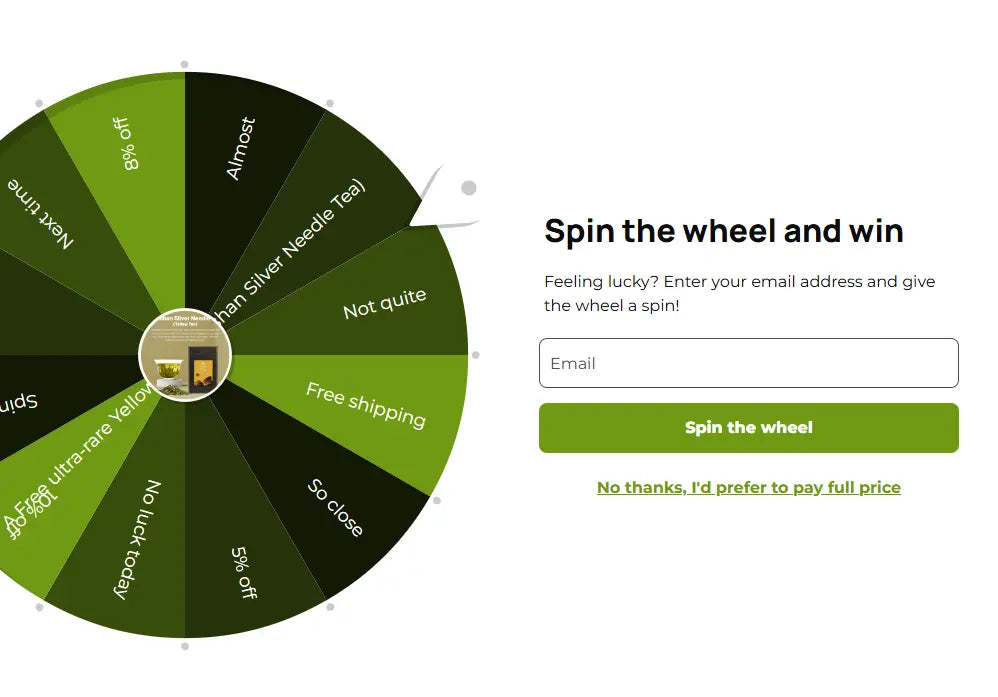This screenshot has height=697, width=998.
Task: Click the "Silver Needle Tea" prize segment
Action: (x=300, y=240)
